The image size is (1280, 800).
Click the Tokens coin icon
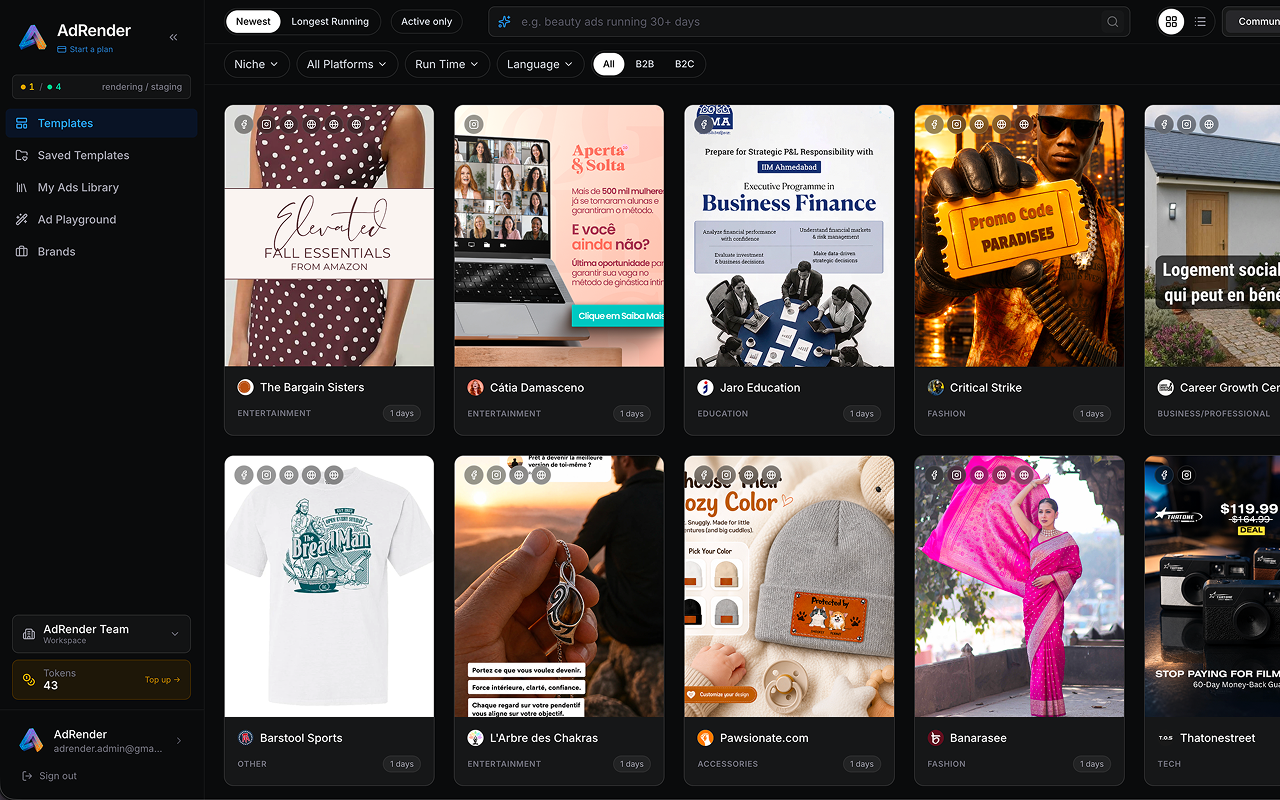click(x=29, y=680)
